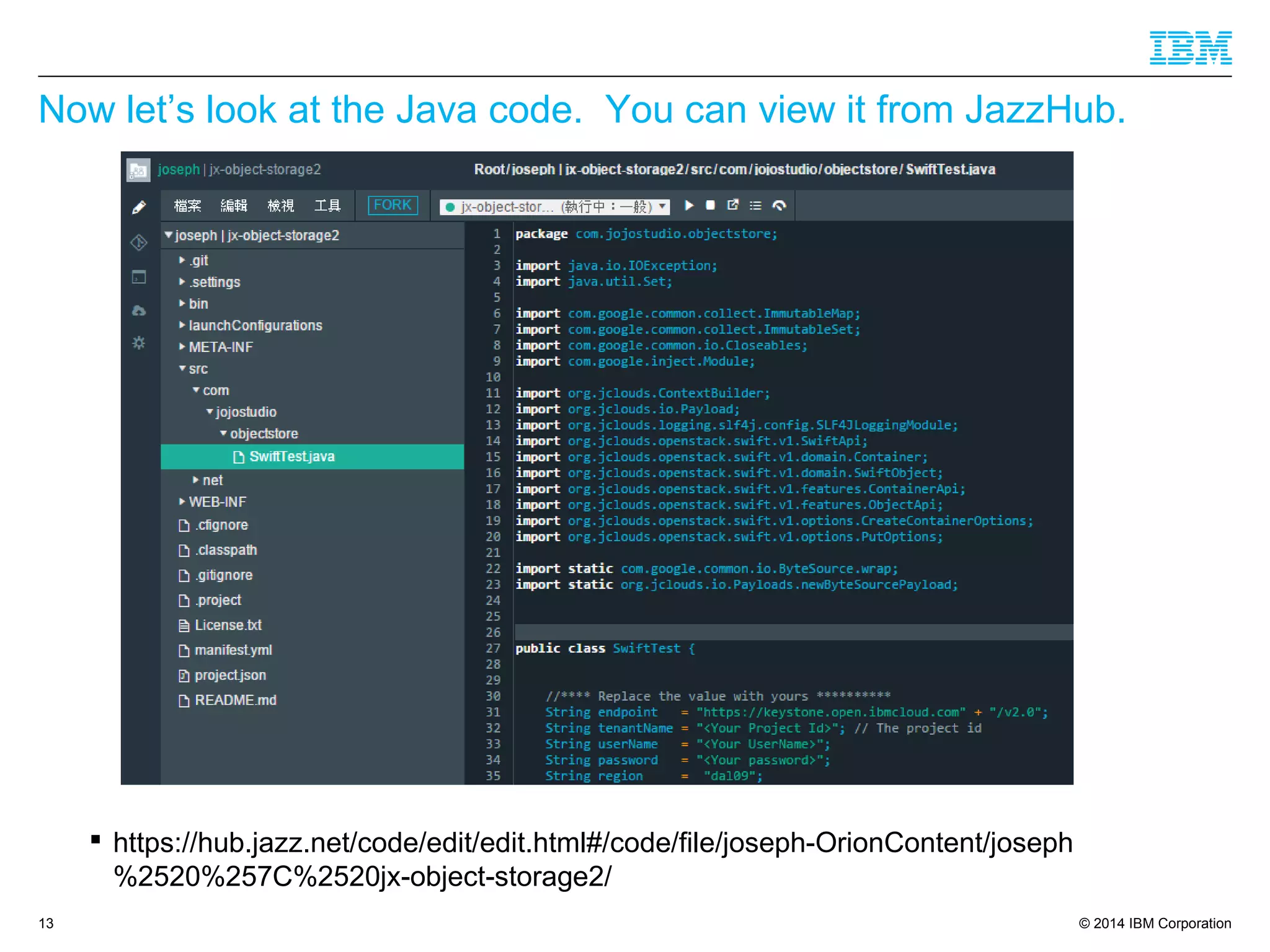Click the .cfignore file icon
Viewport: 1270px width, 952px height.
tap(184, 526)
